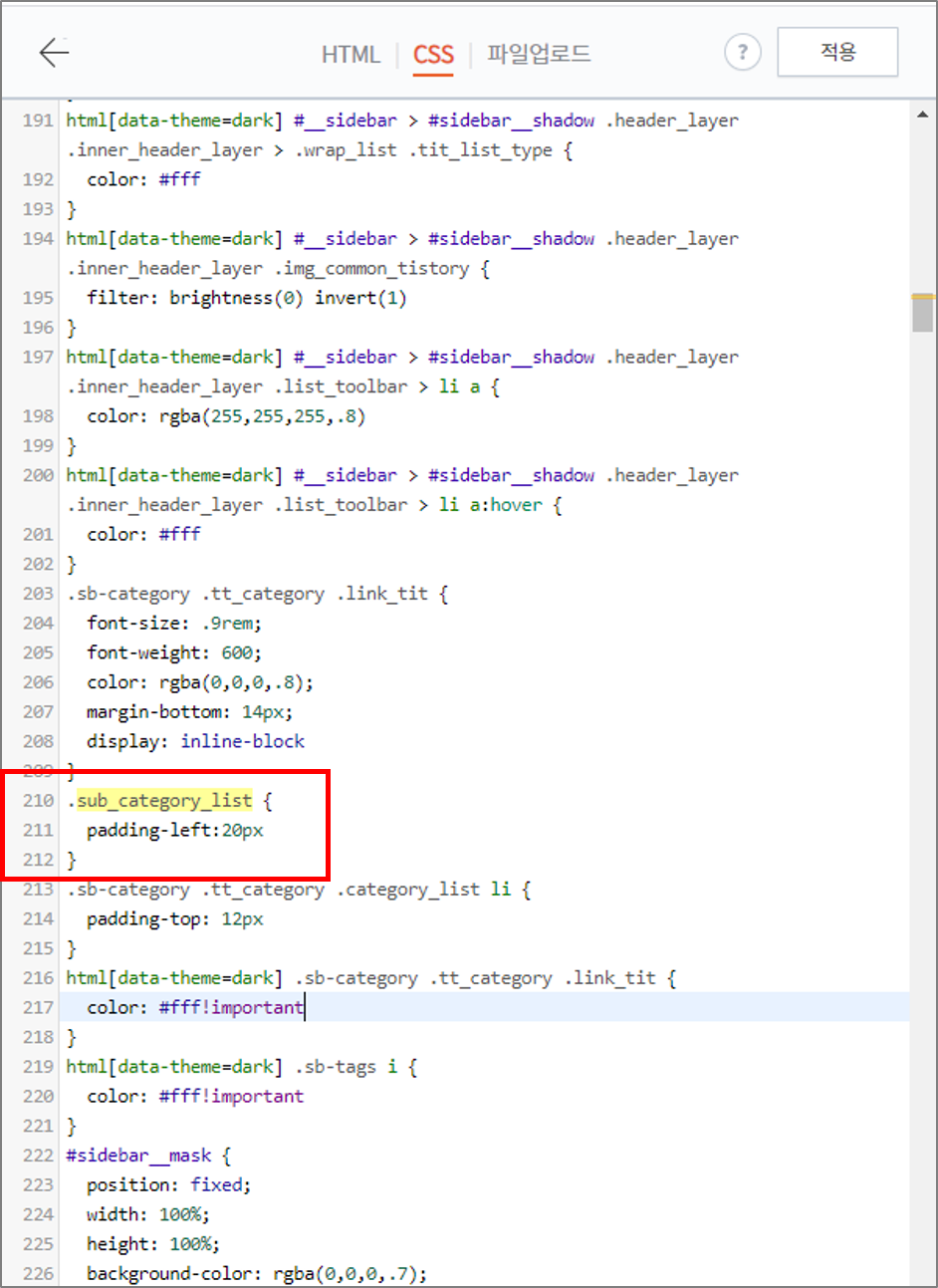The image size is (938, 1288).
Task: Click line number 210 in the gutter
Action: coord(38,801)
